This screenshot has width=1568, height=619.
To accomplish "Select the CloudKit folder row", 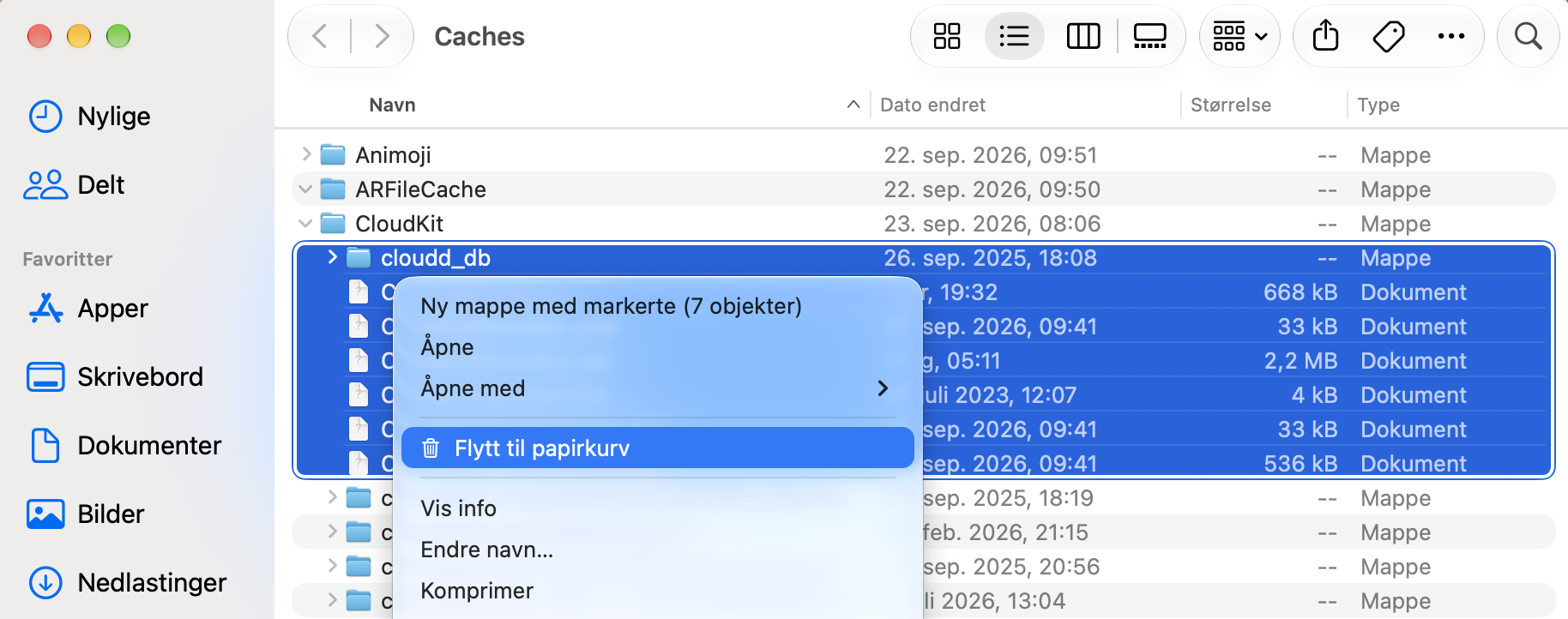I will [x=924, y=223].
